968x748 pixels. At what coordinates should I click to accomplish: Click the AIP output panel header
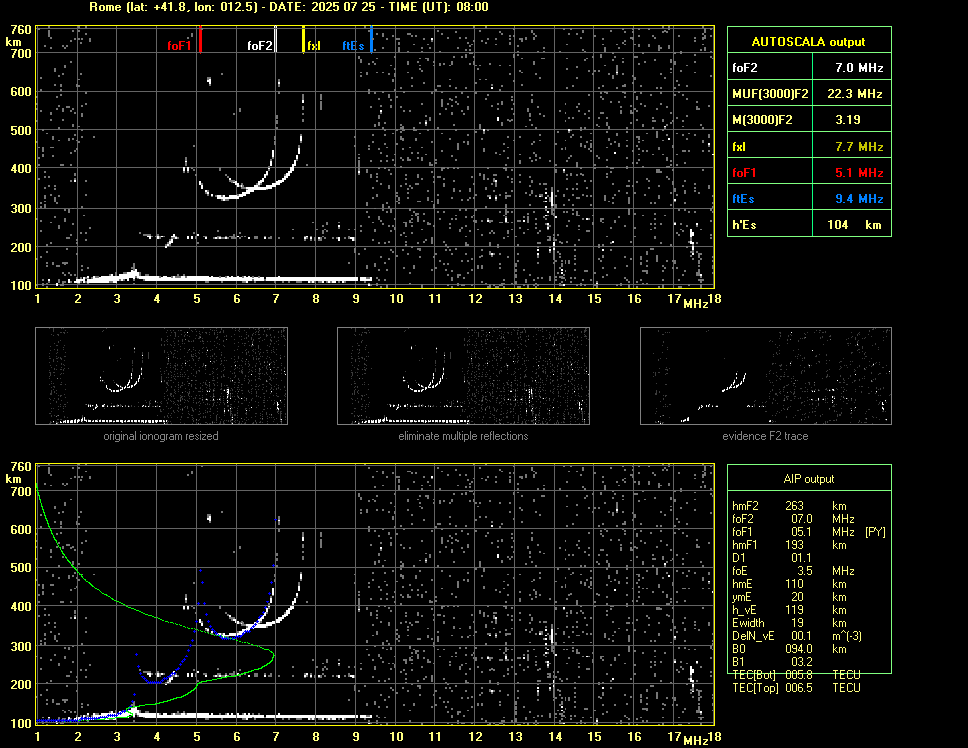(809, 479)
